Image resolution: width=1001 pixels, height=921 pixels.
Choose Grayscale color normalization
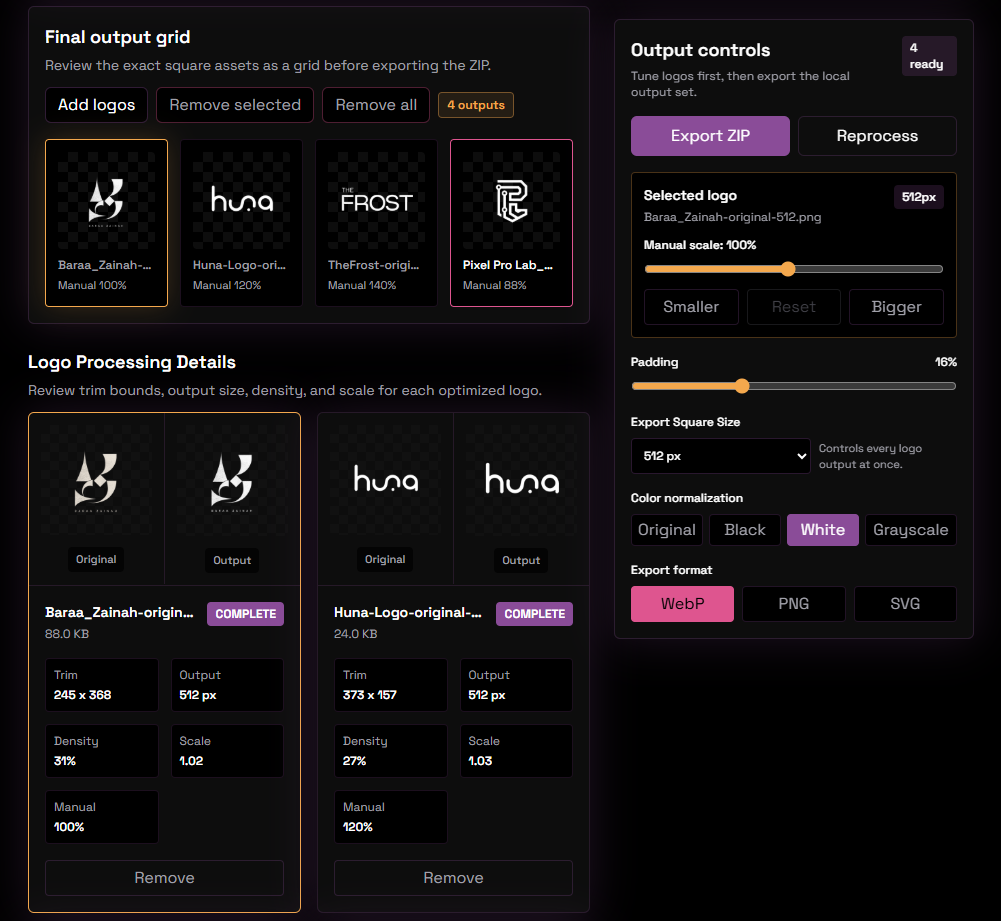coord(910,530)
